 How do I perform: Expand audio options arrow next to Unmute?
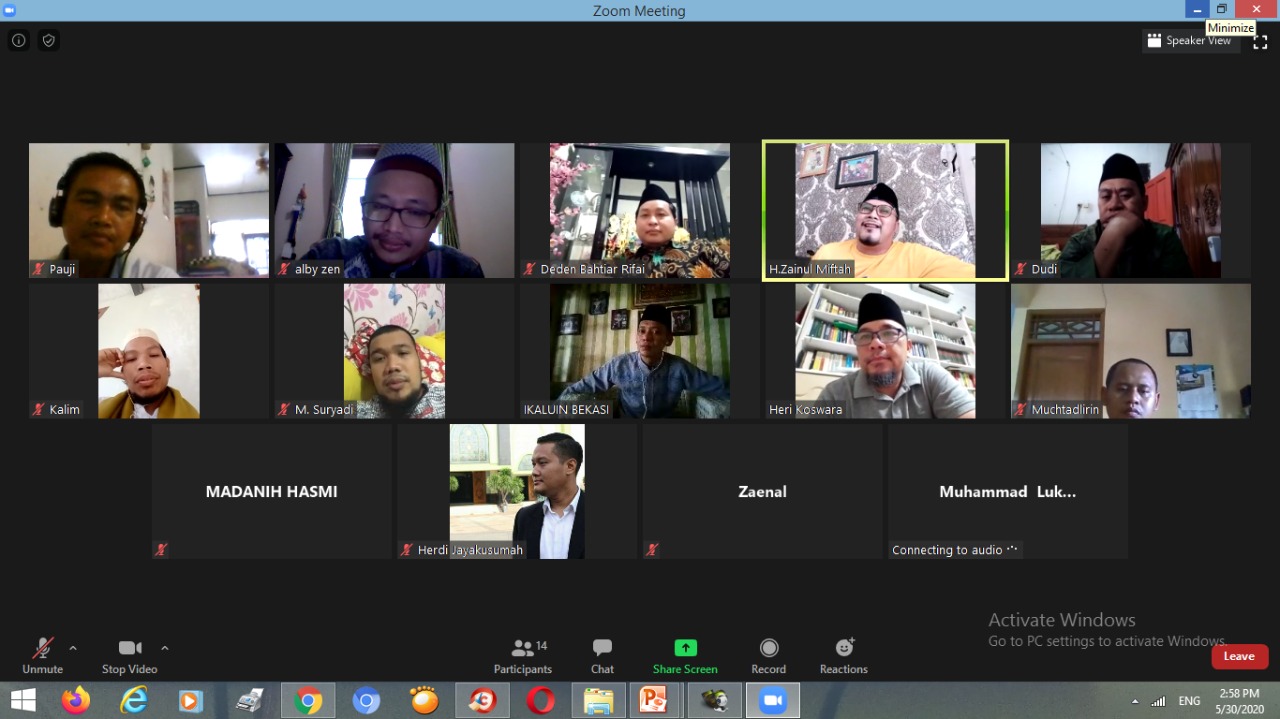coord(73,648)
